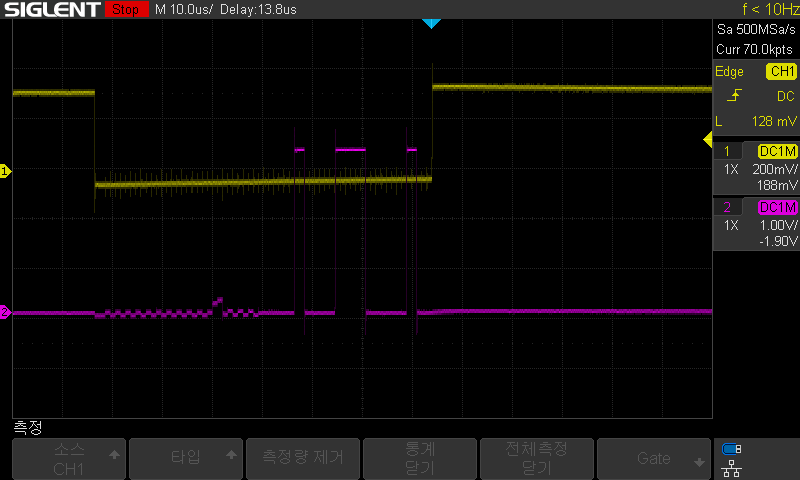Click the Delay:13.8us readout
800x480 pixels.
pos(258,9)
